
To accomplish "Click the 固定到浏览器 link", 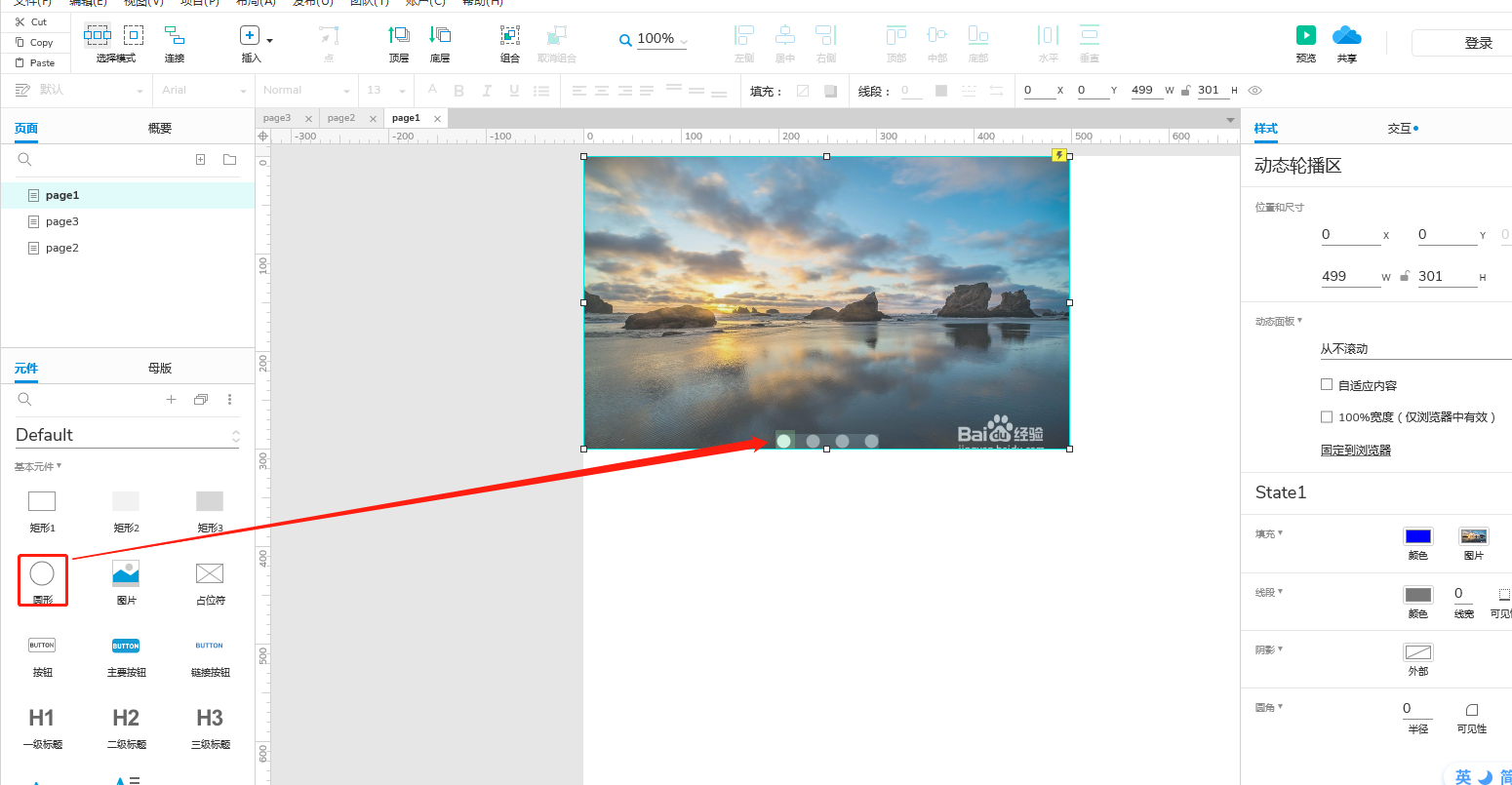I will [x=1356, y=450].
